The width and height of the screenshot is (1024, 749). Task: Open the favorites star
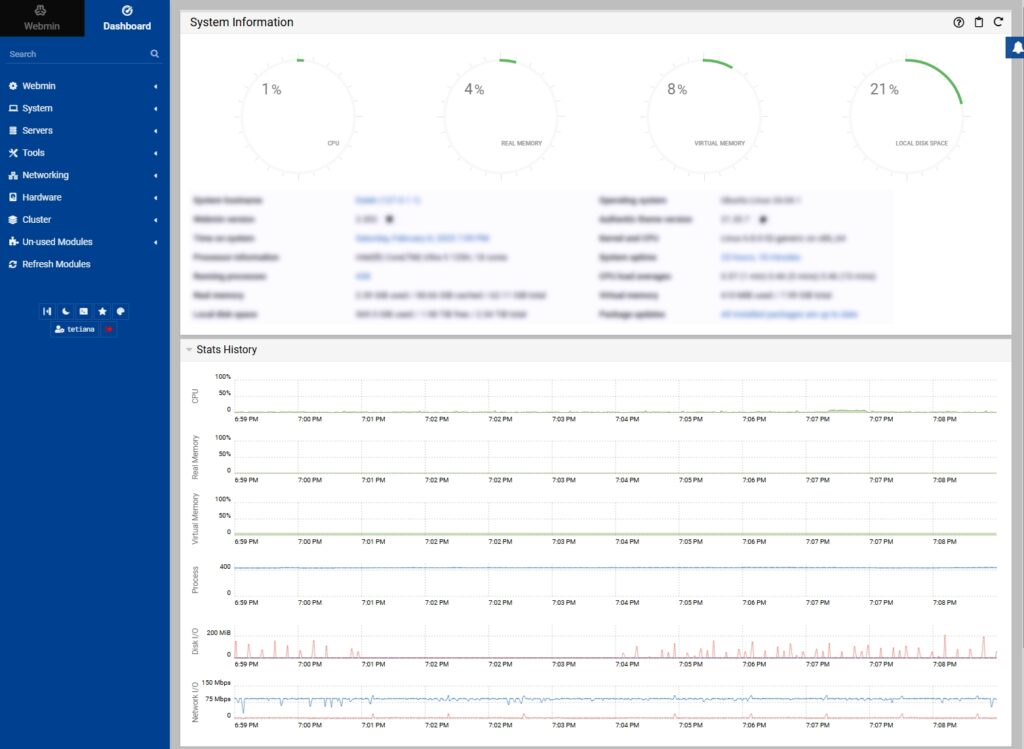tap(102, 311)
